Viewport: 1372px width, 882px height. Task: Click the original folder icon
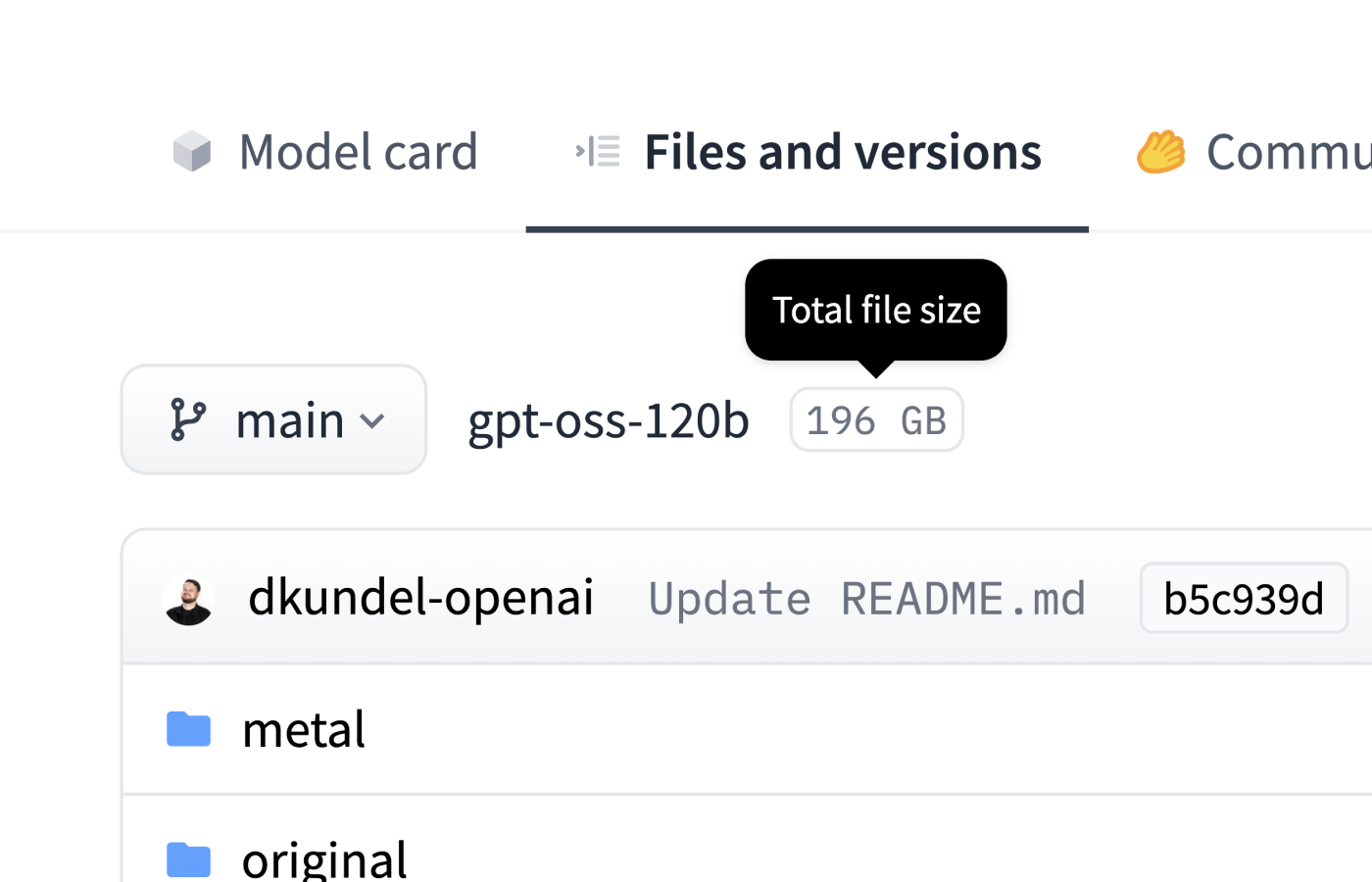(189, 858)
